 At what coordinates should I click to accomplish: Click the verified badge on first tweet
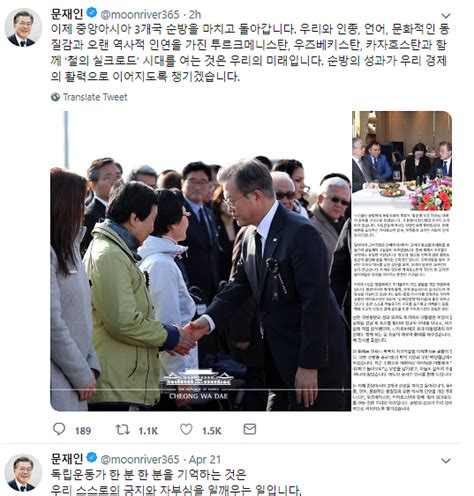[x=91, y=13]
